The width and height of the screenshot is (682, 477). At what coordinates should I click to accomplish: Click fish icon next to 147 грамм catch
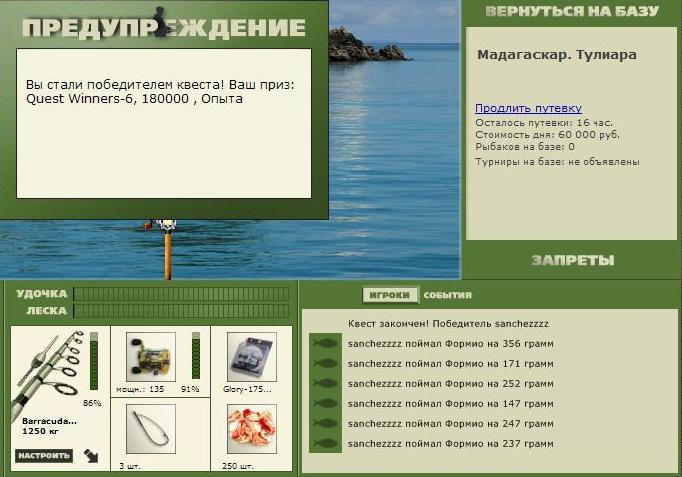click(325, 404)
